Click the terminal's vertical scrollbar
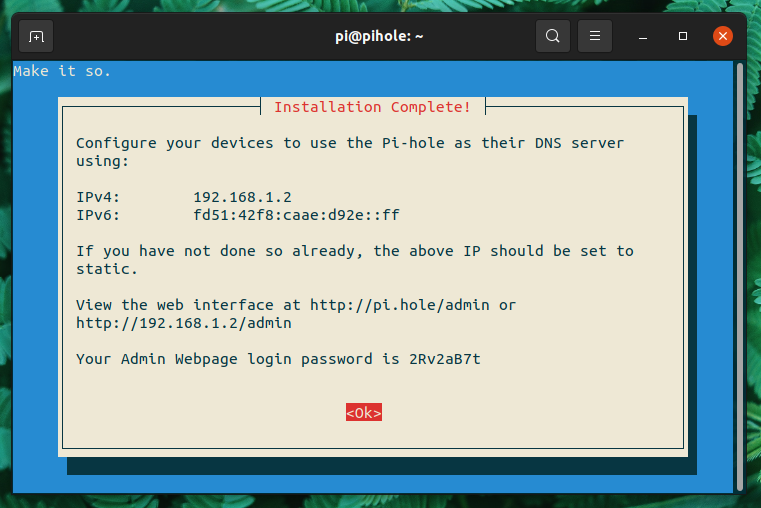Viewport: 761px width, 508px height. coord(740,277)
